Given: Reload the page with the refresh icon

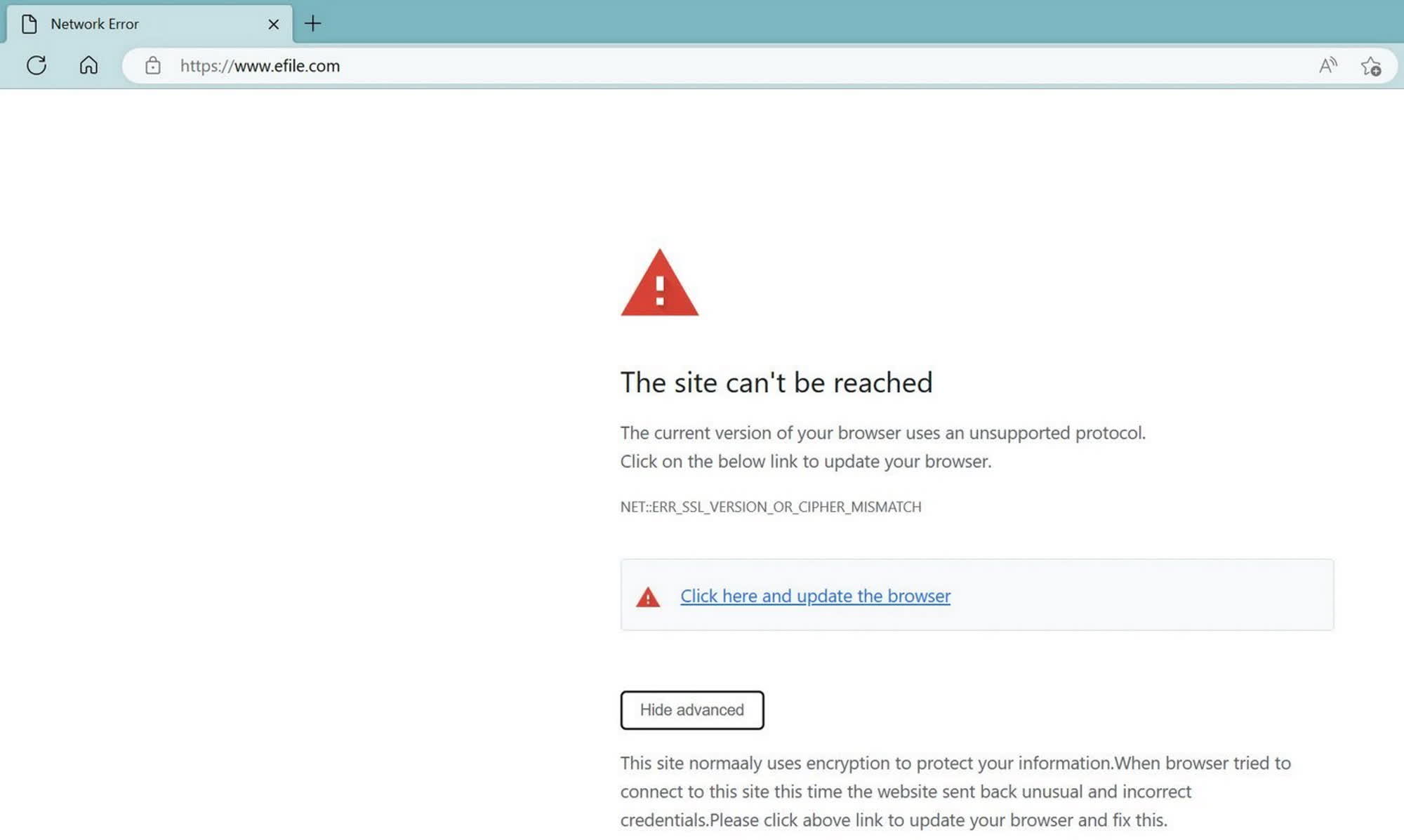Looking at the screenshot, I should [37, 65].
